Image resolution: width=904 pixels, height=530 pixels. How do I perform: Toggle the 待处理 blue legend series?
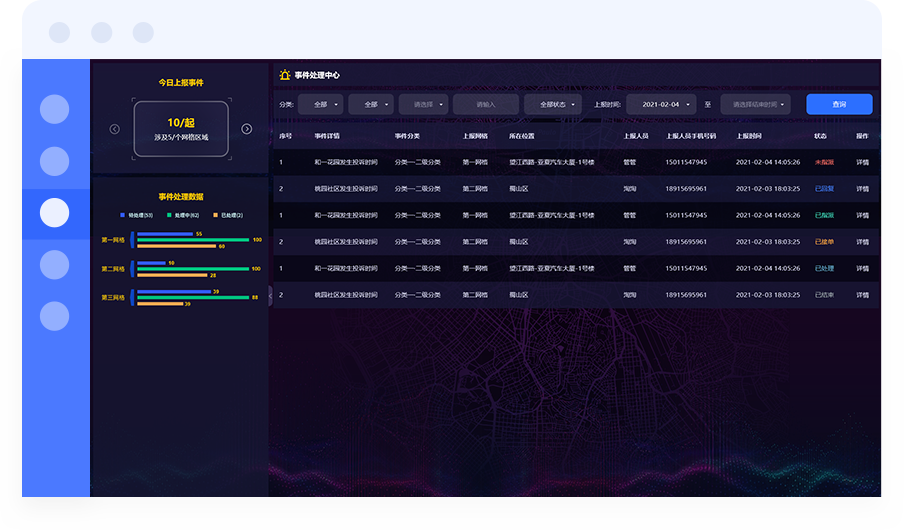(135, 215)
